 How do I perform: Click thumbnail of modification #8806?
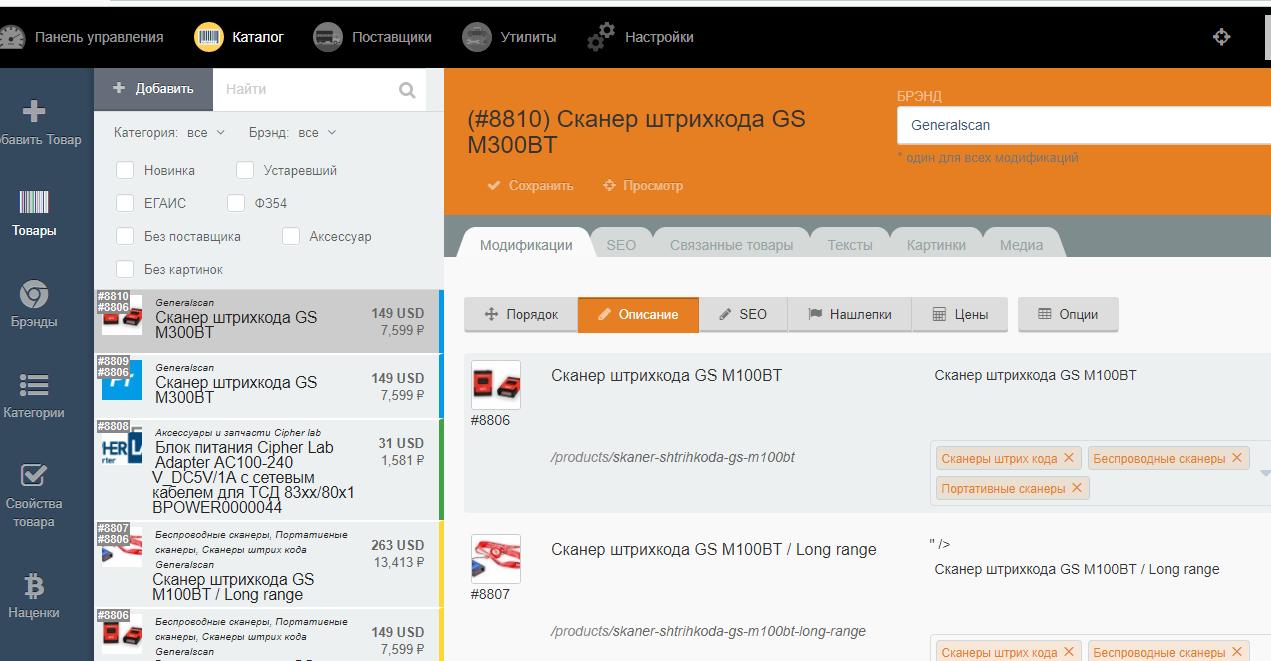click(x=496, y=385)
